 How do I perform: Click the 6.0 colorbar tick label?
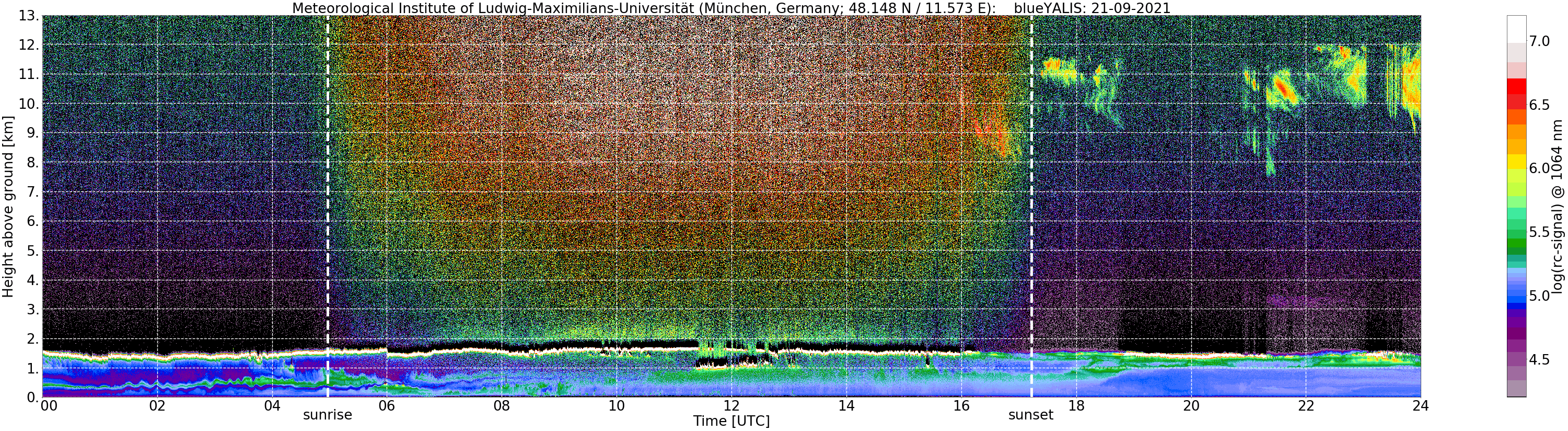click(1540, 168)
